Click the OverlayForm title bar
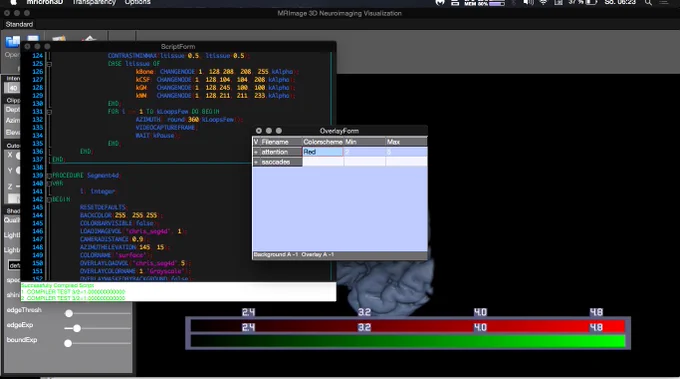This screenshot has width=680, height=379. coord(340,131)
